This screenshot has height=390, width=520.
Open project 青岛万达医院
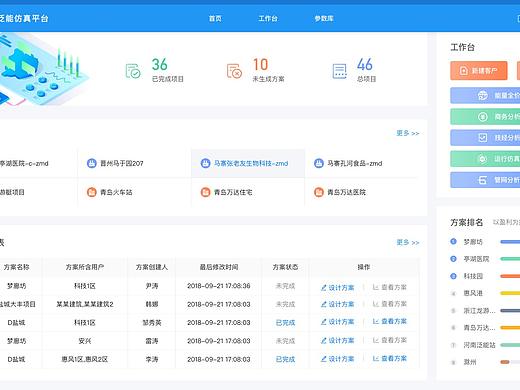coord(346,192)
